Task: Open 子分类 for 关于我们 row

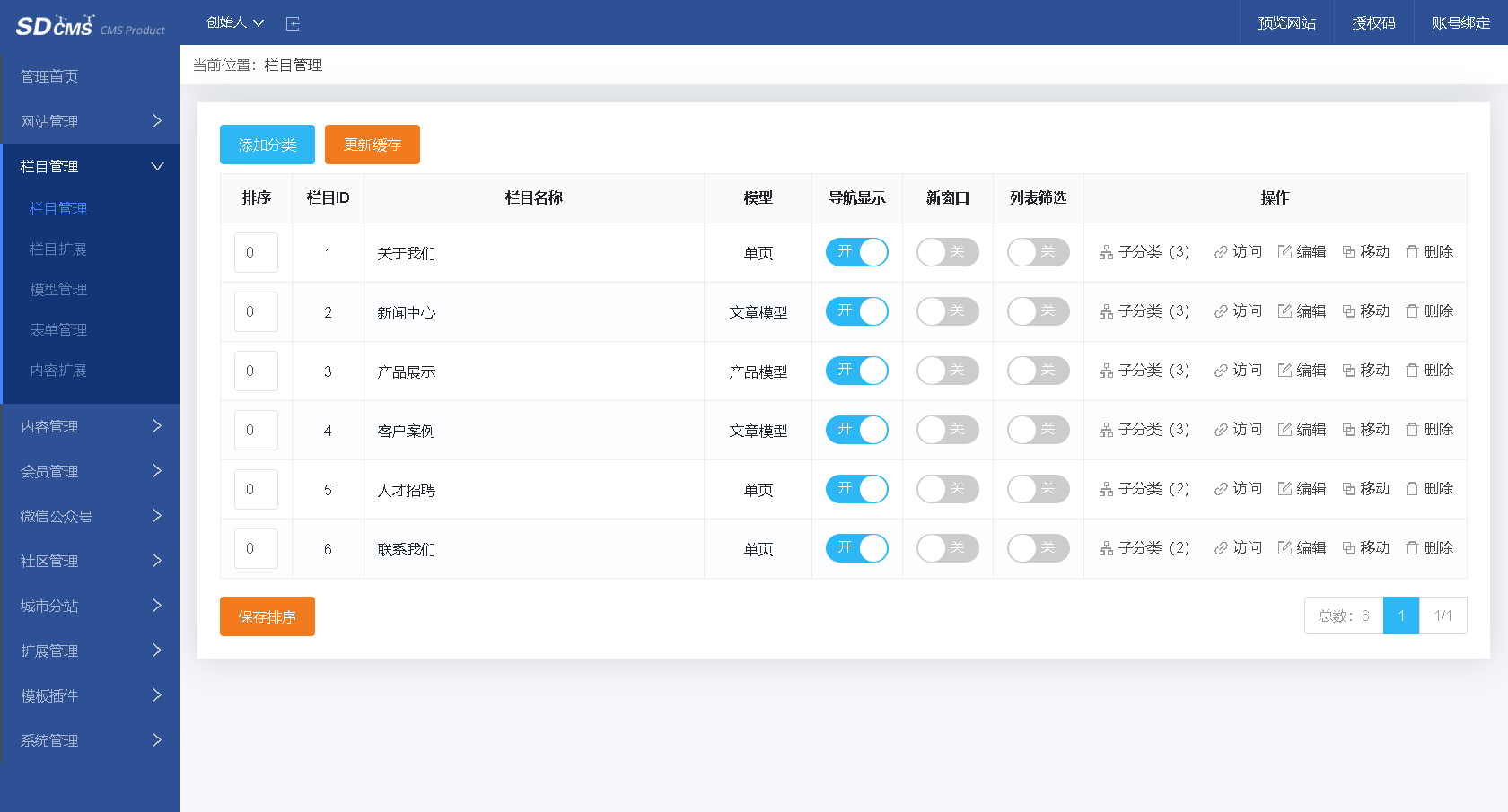Action: pos(1144,252)
